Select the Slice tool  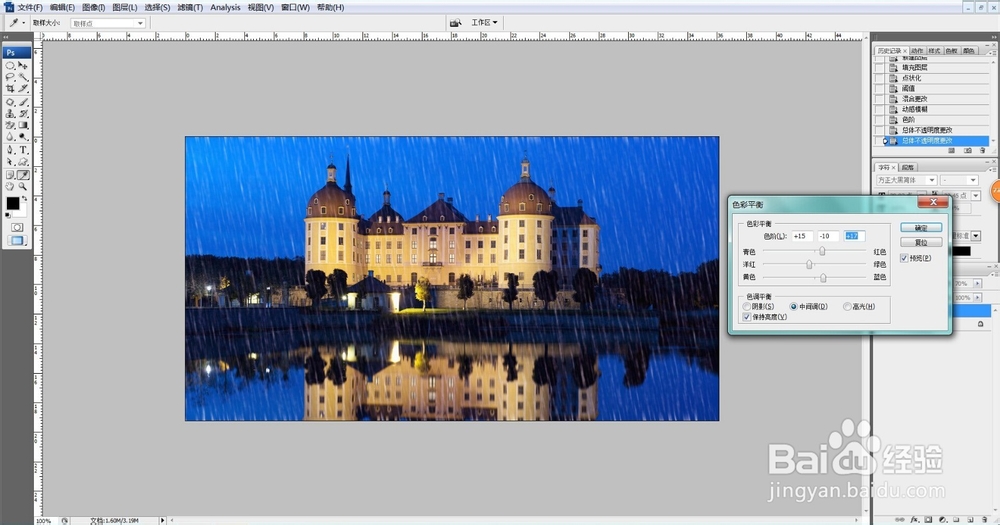[23, 88]
